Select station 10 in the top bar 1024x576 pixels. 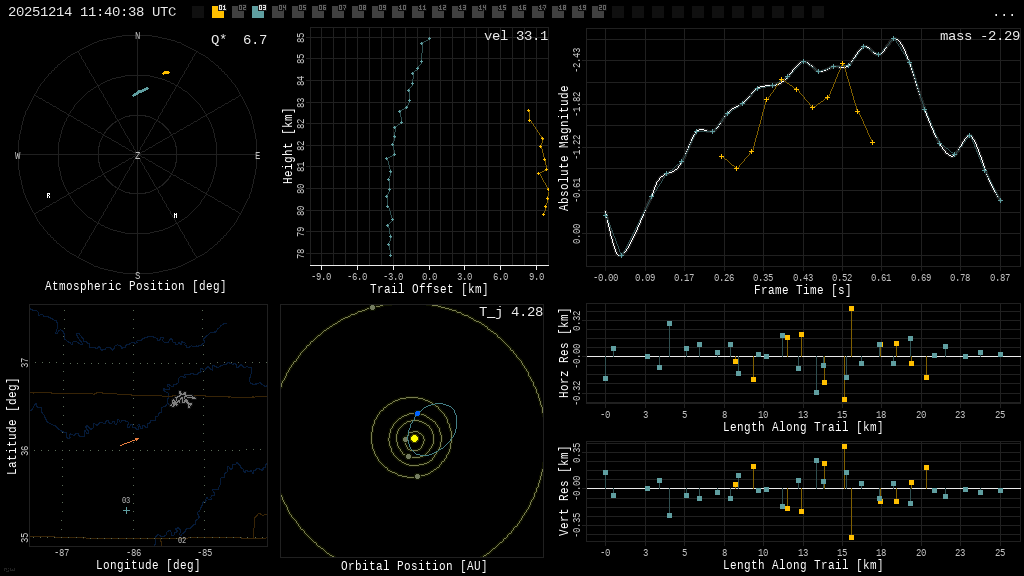[398, 12]
